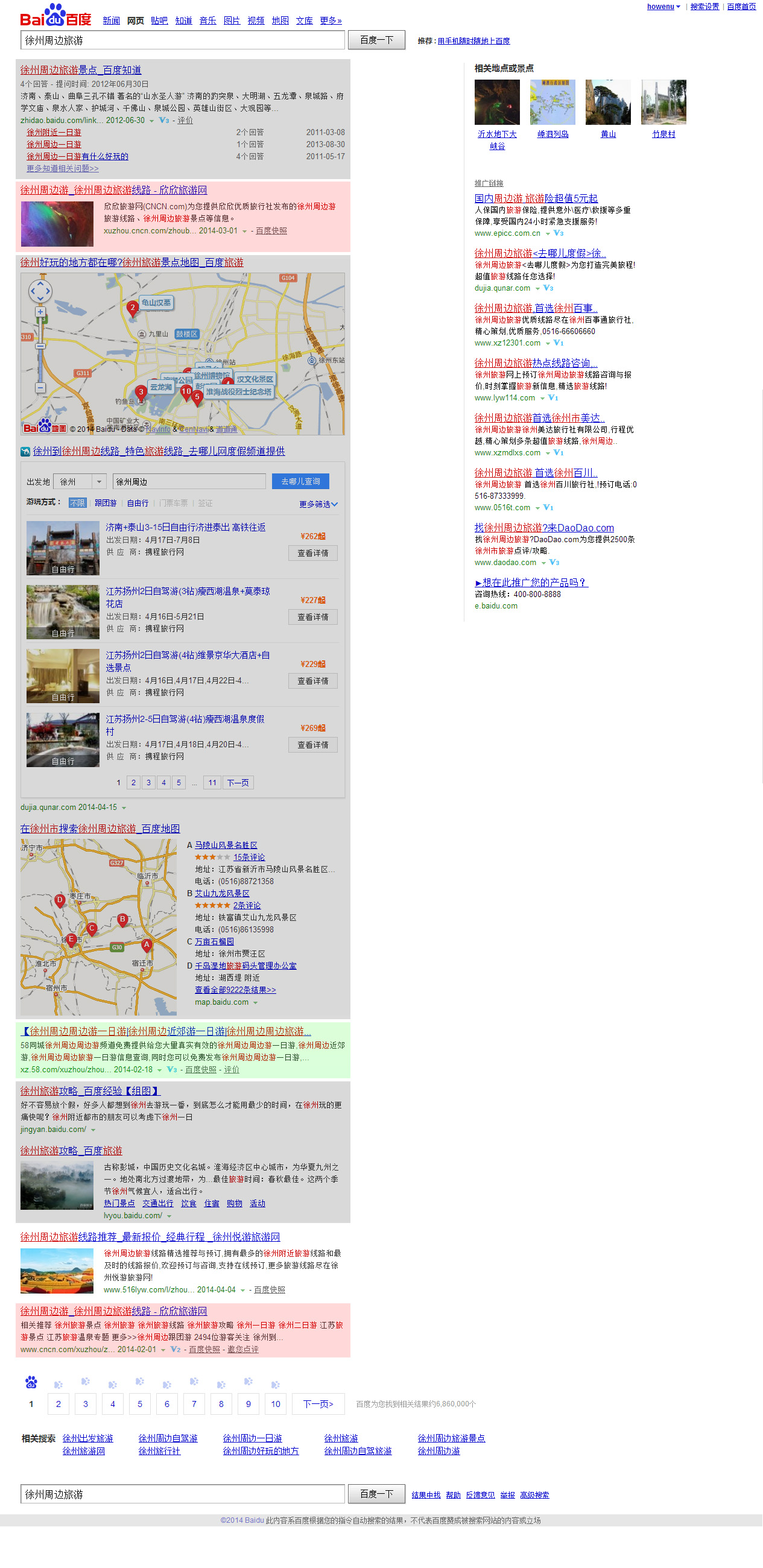Screen dimensions: 763x1568
Task: Click marker C on regional map
Action: tap(91, 929)
